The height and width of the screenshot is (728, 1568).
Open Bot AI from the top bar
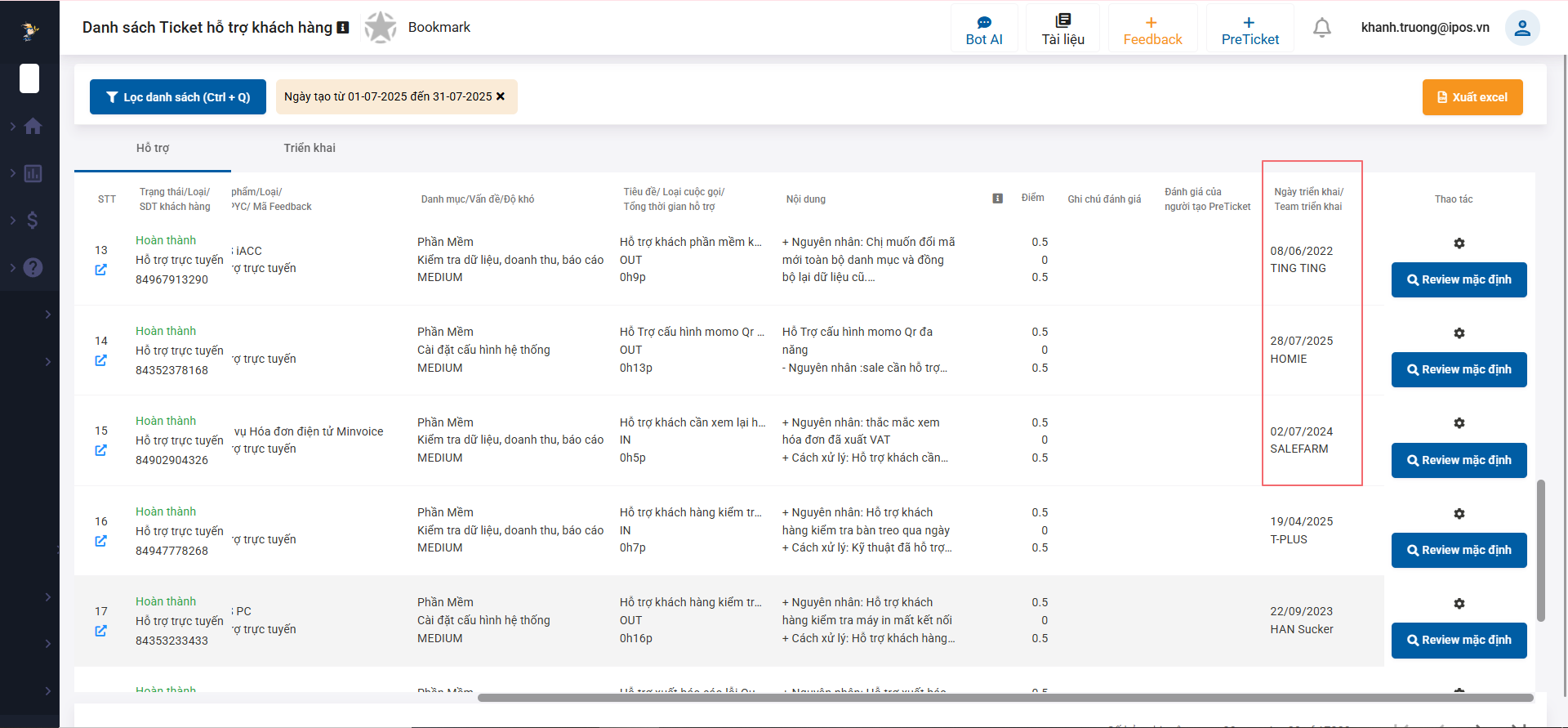pos(984,29)
